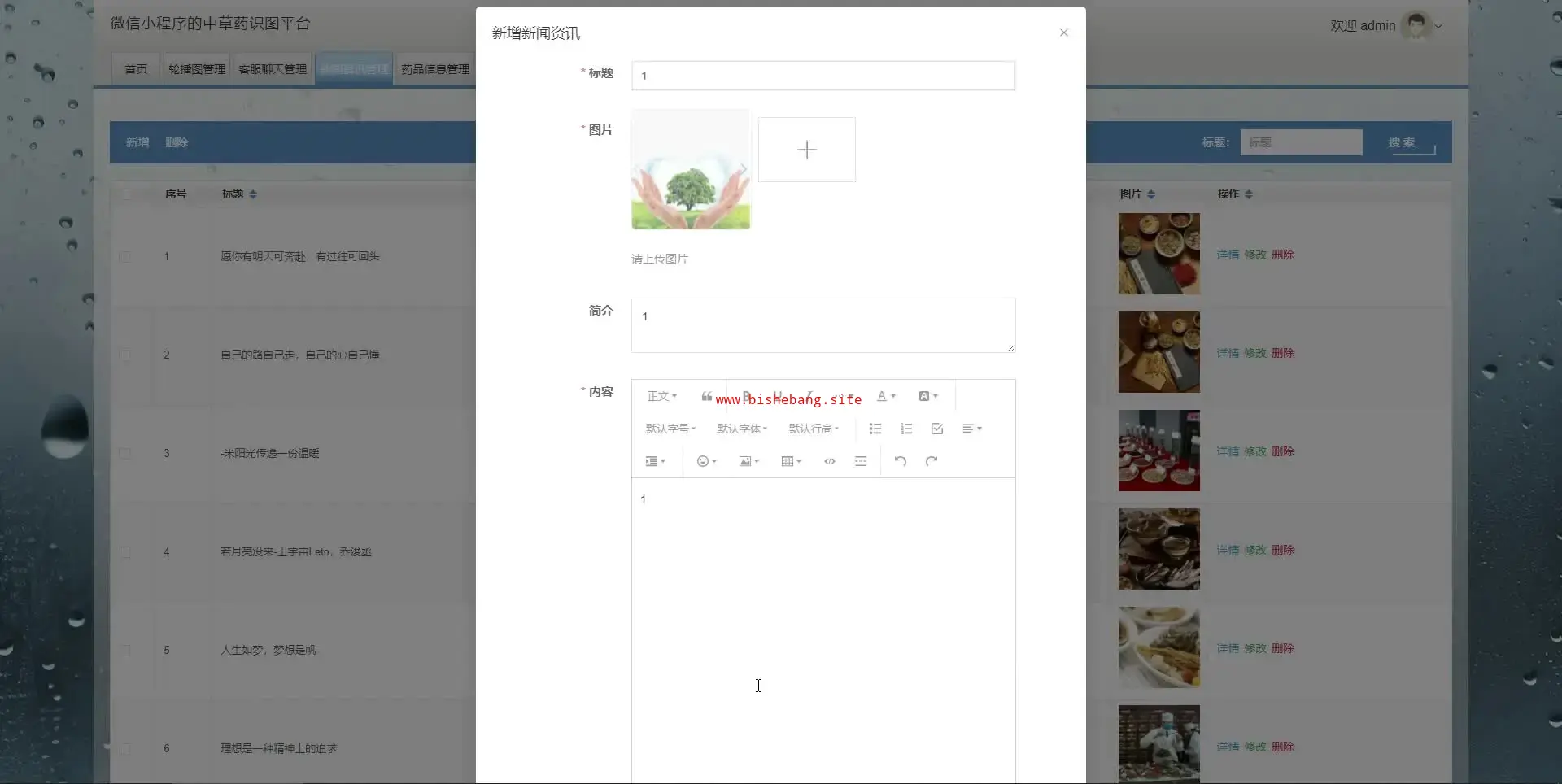This screenshot has width=1562, height=784.
Task: Open the 默认字号 font size dropdown
Action: click(670, 429)
